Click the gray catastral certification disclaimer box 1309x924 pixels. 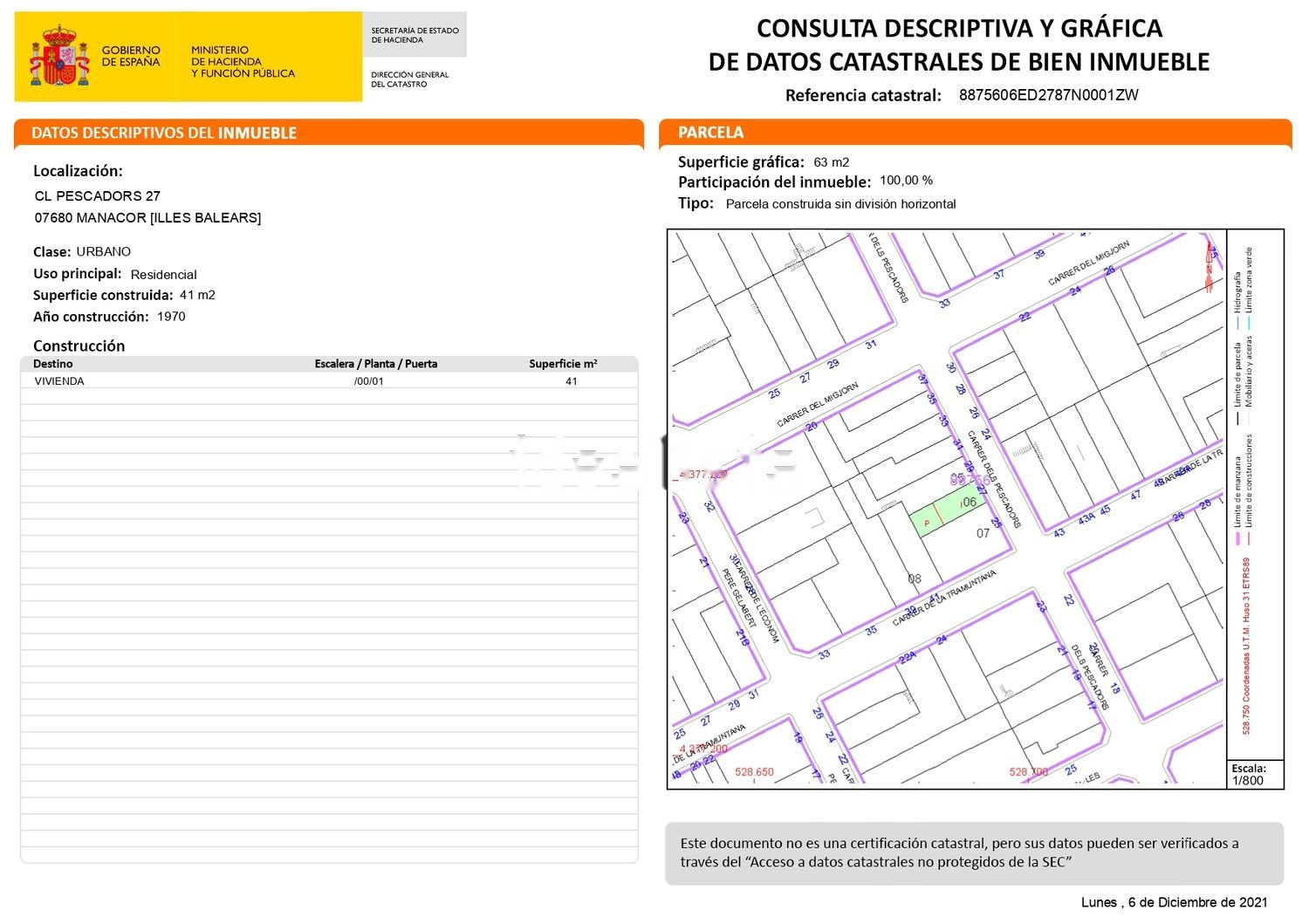pyautogui.click(x=974, y=852)
